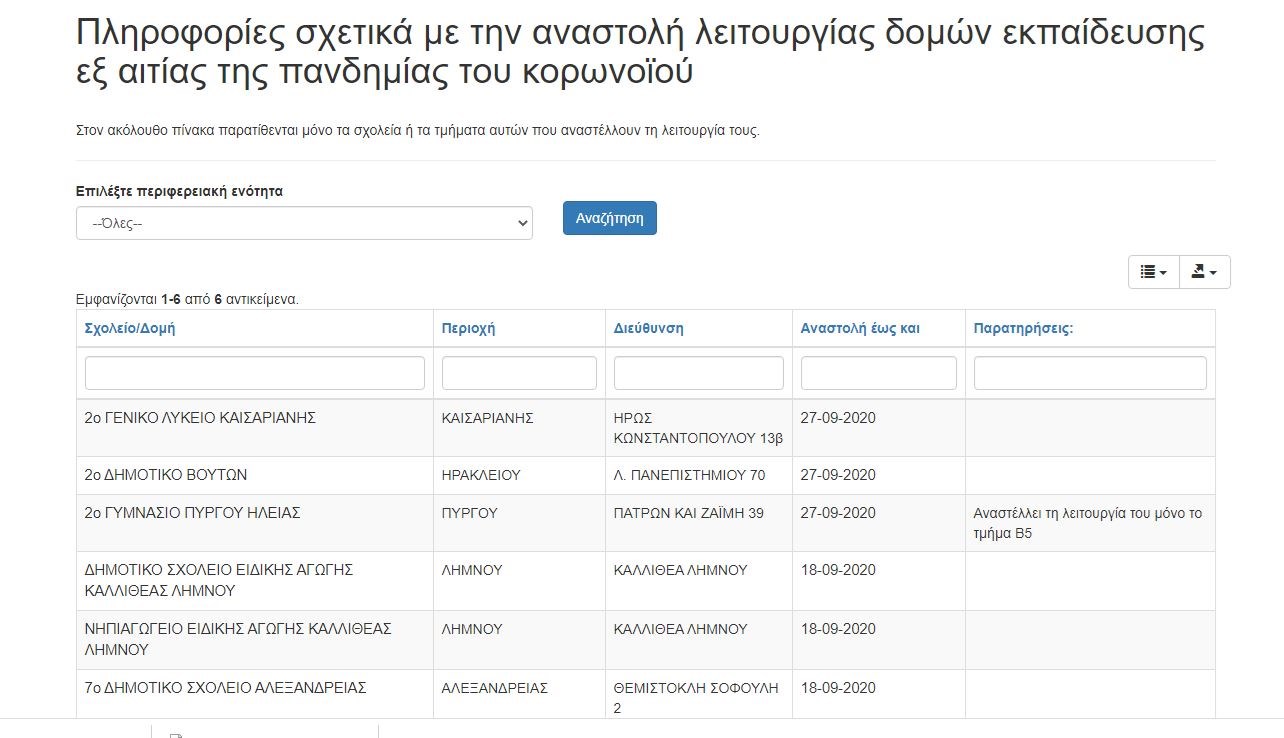The width and height of the screenshot is (1284, 738).
Task: Sort by Περιοχή column header
Action: click(468, 328)
